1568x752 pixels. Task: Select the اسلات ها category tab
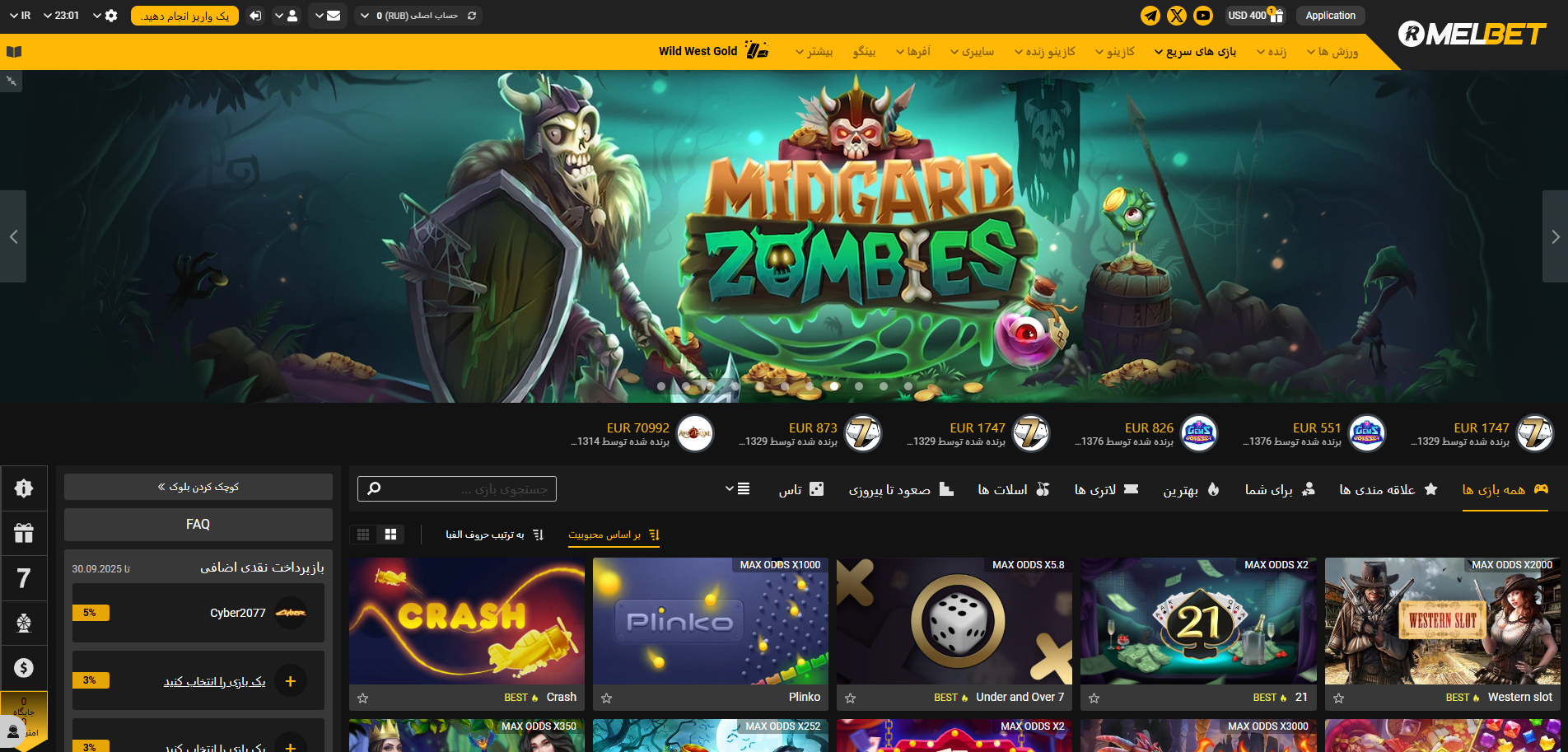coord(1013,489)
